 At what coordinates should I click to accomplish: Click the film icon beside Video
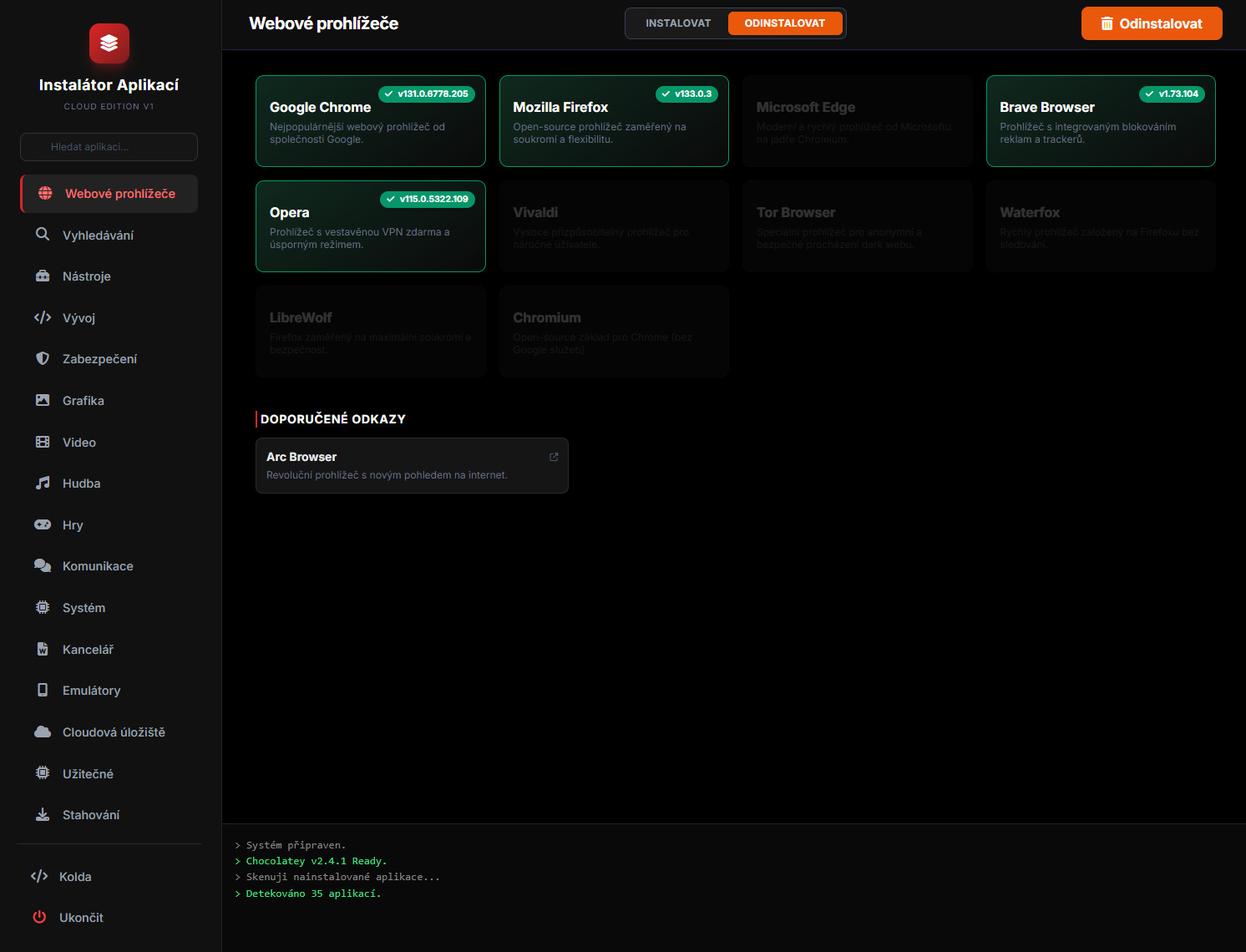point(43,442)
